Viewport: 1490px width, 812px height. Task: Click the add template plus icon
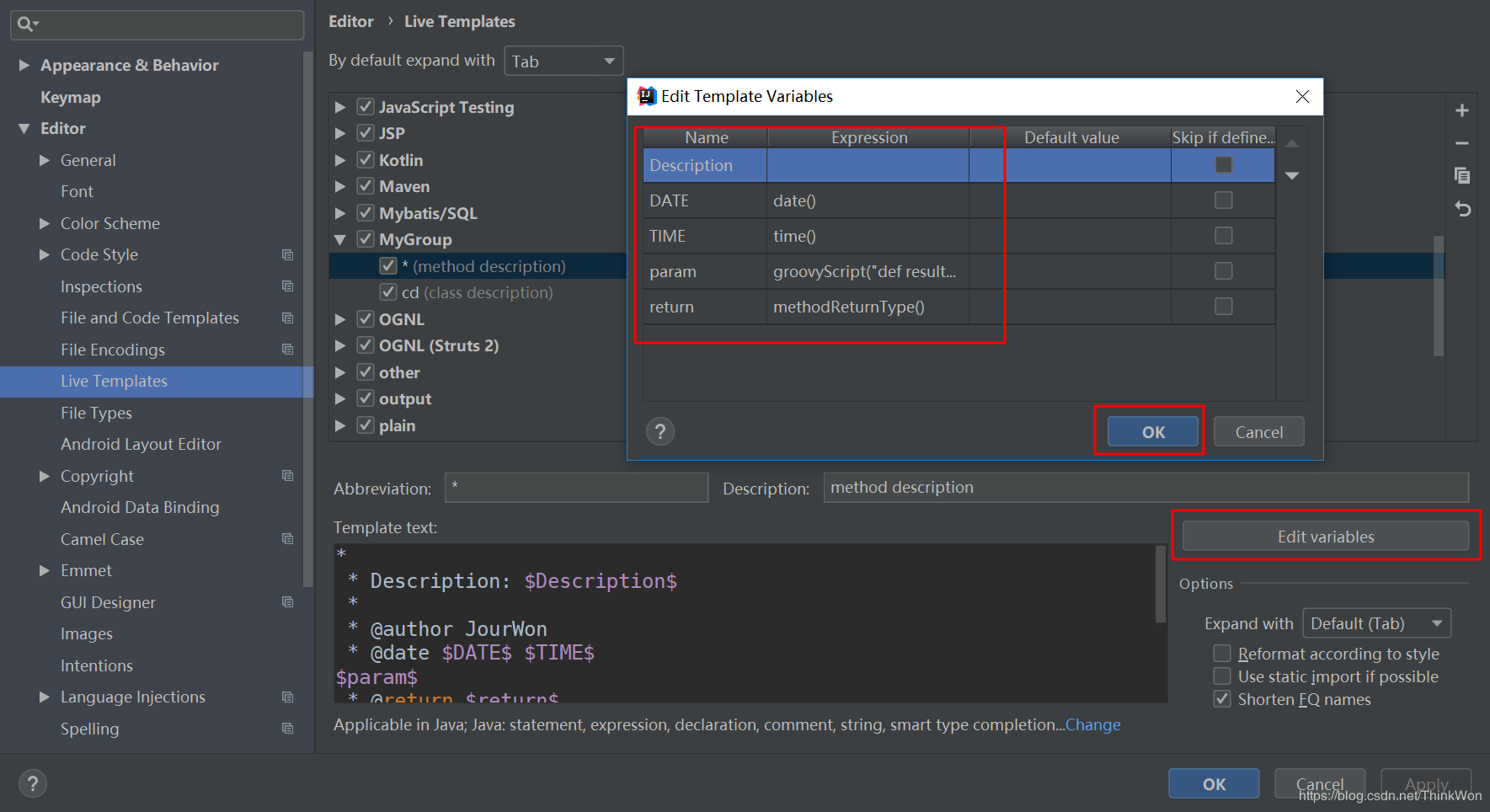(x=1462, y=110)
